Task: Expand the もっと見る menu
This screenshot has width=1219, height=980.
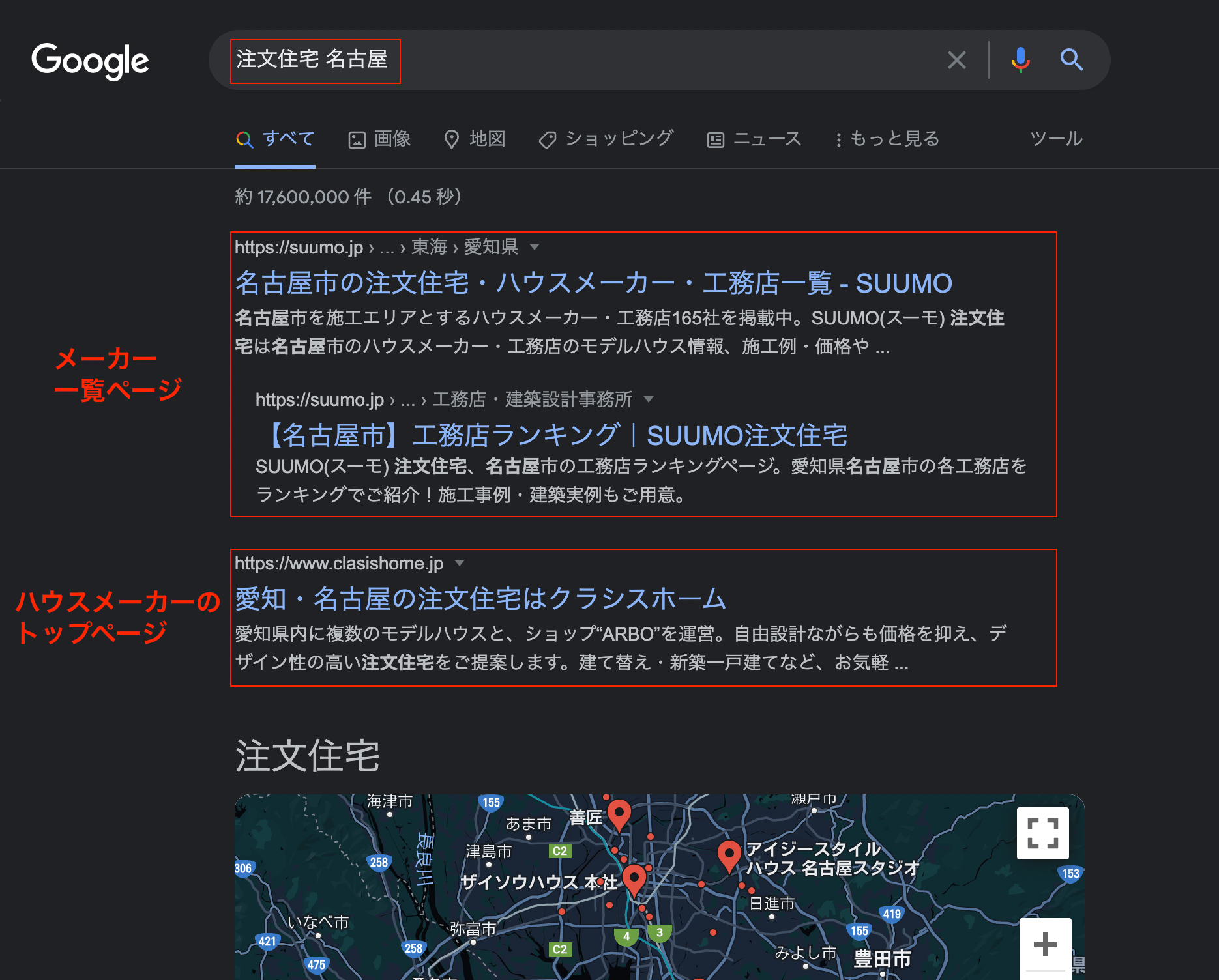Action: [x=887, y=139]
